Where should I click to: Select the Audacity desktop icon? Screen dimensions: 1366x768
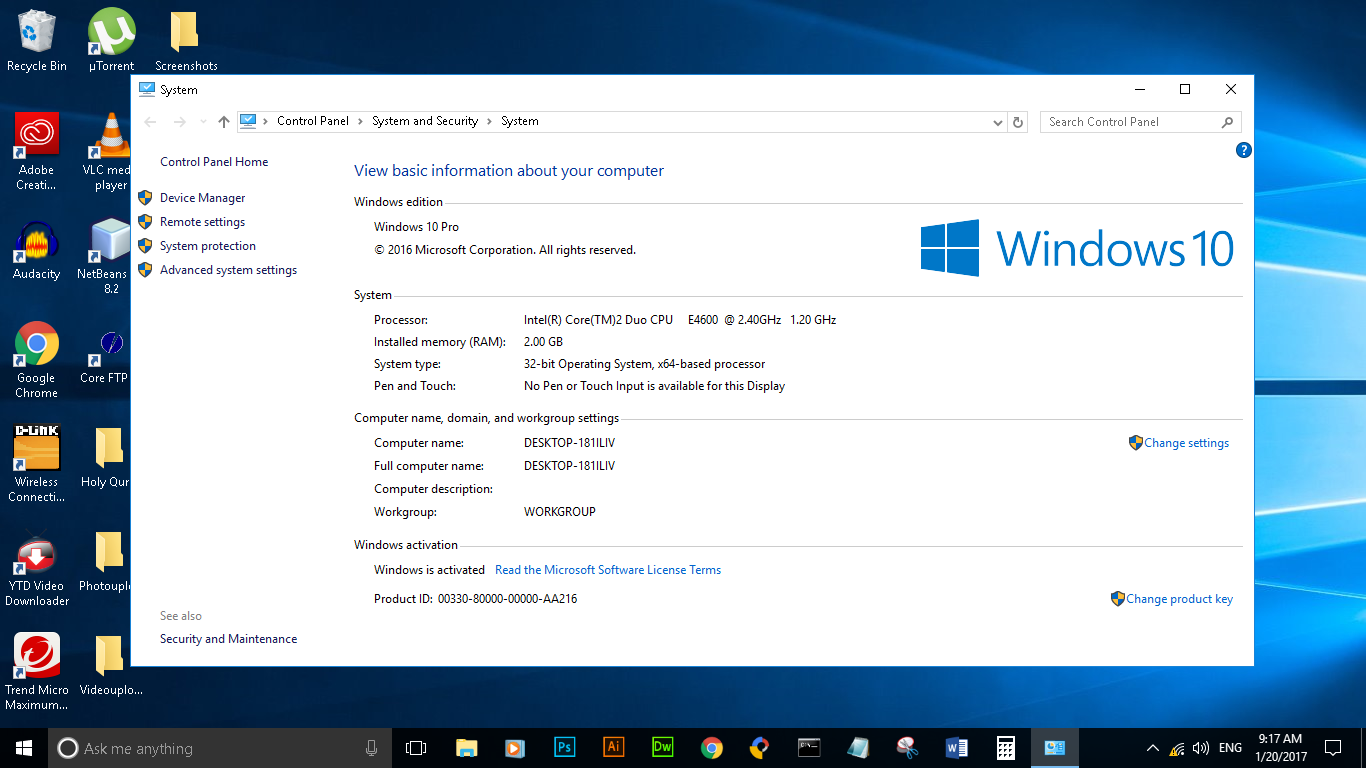coord(37,251)
